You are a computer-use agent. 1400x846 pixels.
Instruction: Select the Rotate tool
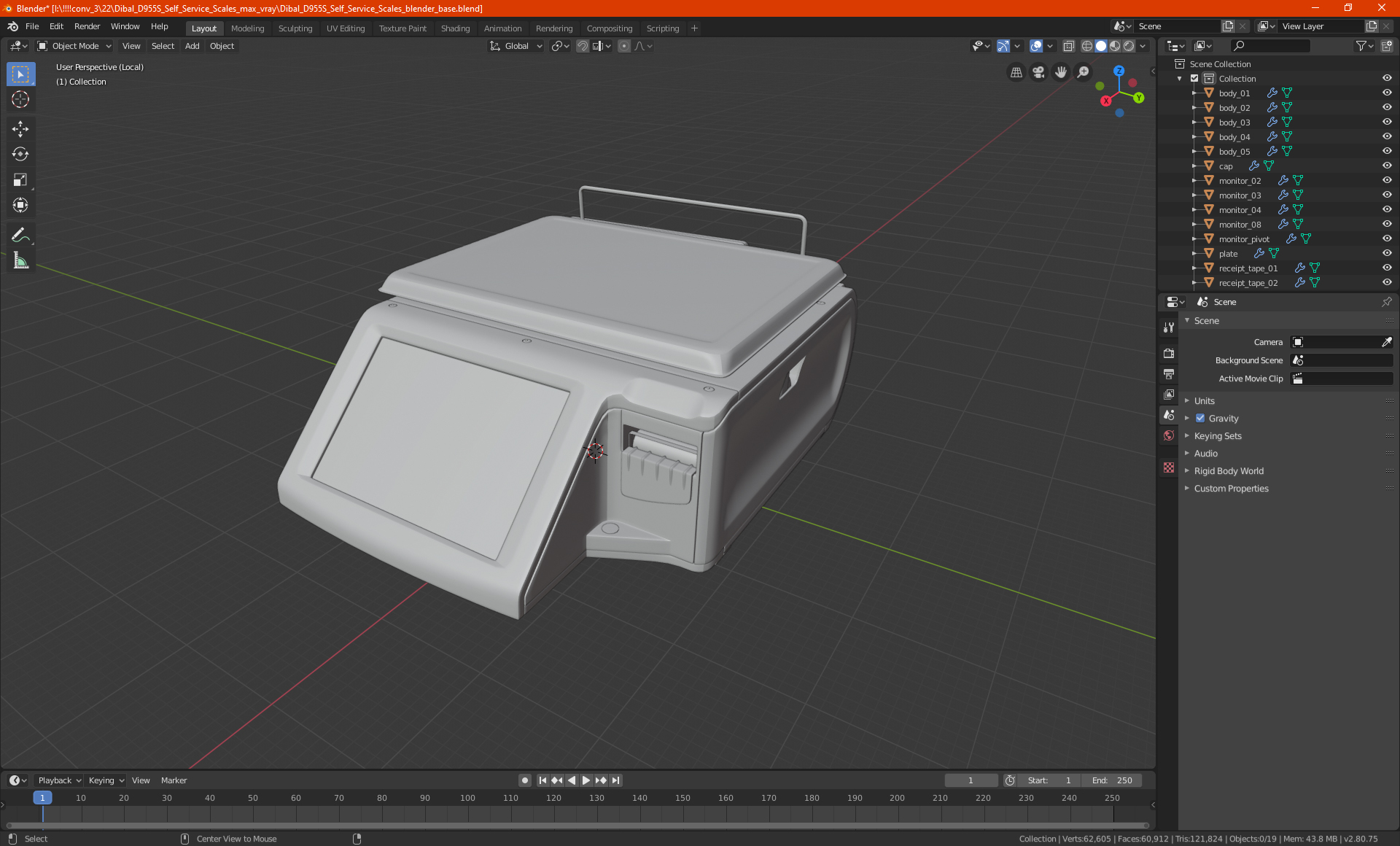20,154
